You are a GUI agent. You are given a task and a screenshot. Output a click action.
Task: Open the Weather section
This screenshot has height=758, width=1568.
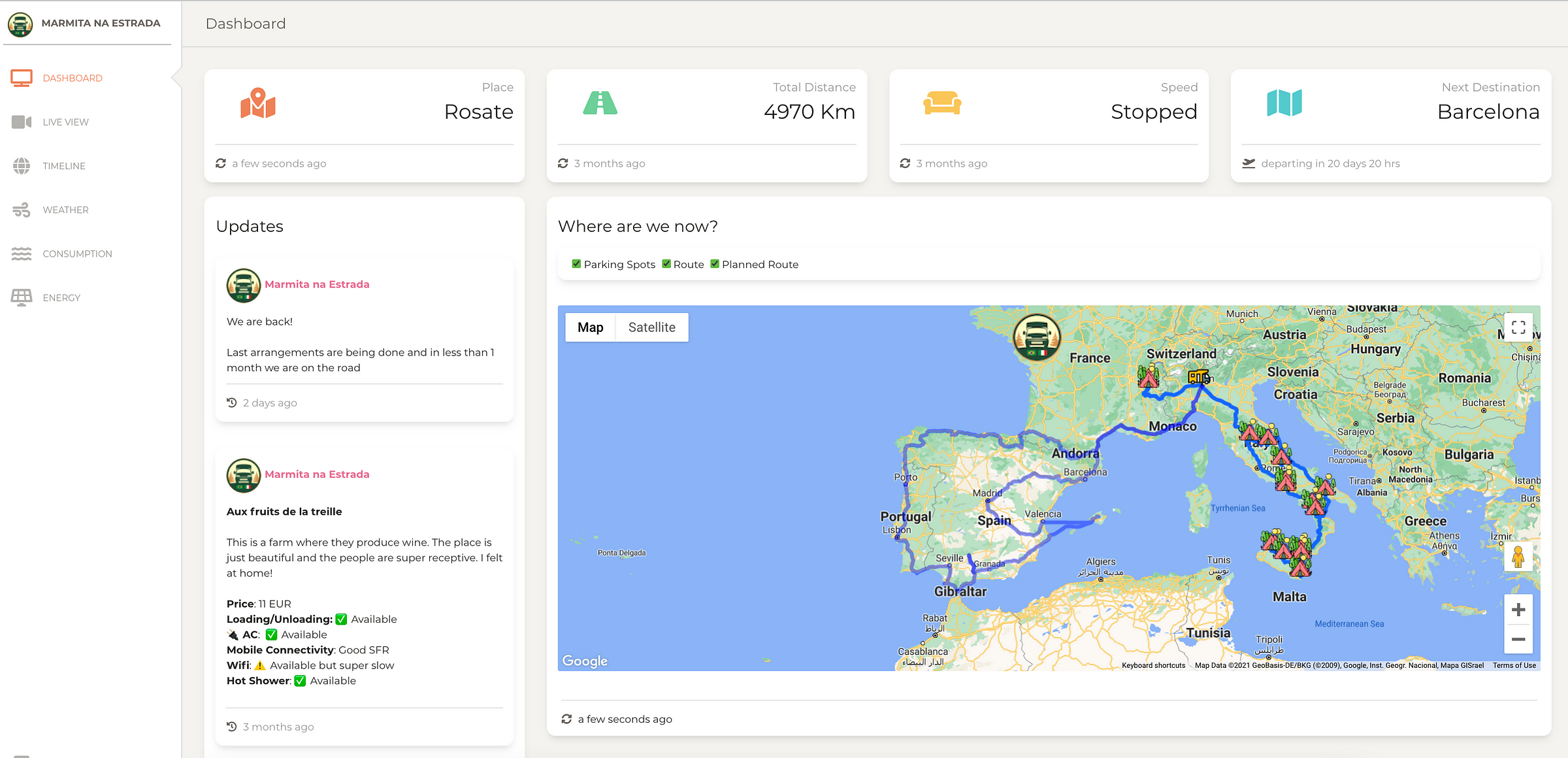coord(65,210)
